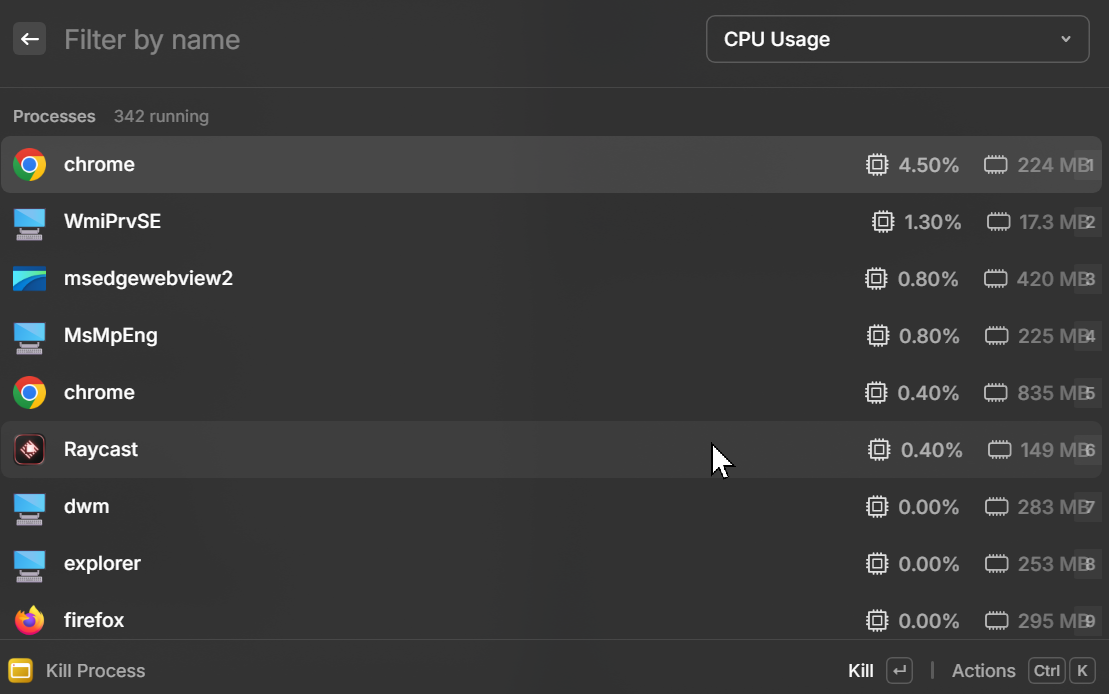Click the Raycast process icon
Screen dimensions: 1109x694
point(29,449)
